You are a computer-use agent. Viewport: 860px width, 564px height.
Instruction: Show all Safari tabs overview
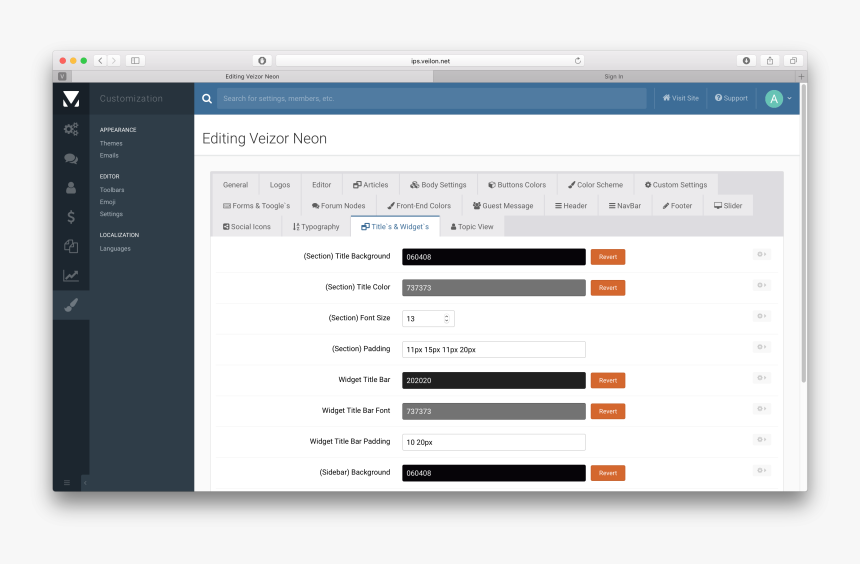click(x=793, y=60)
